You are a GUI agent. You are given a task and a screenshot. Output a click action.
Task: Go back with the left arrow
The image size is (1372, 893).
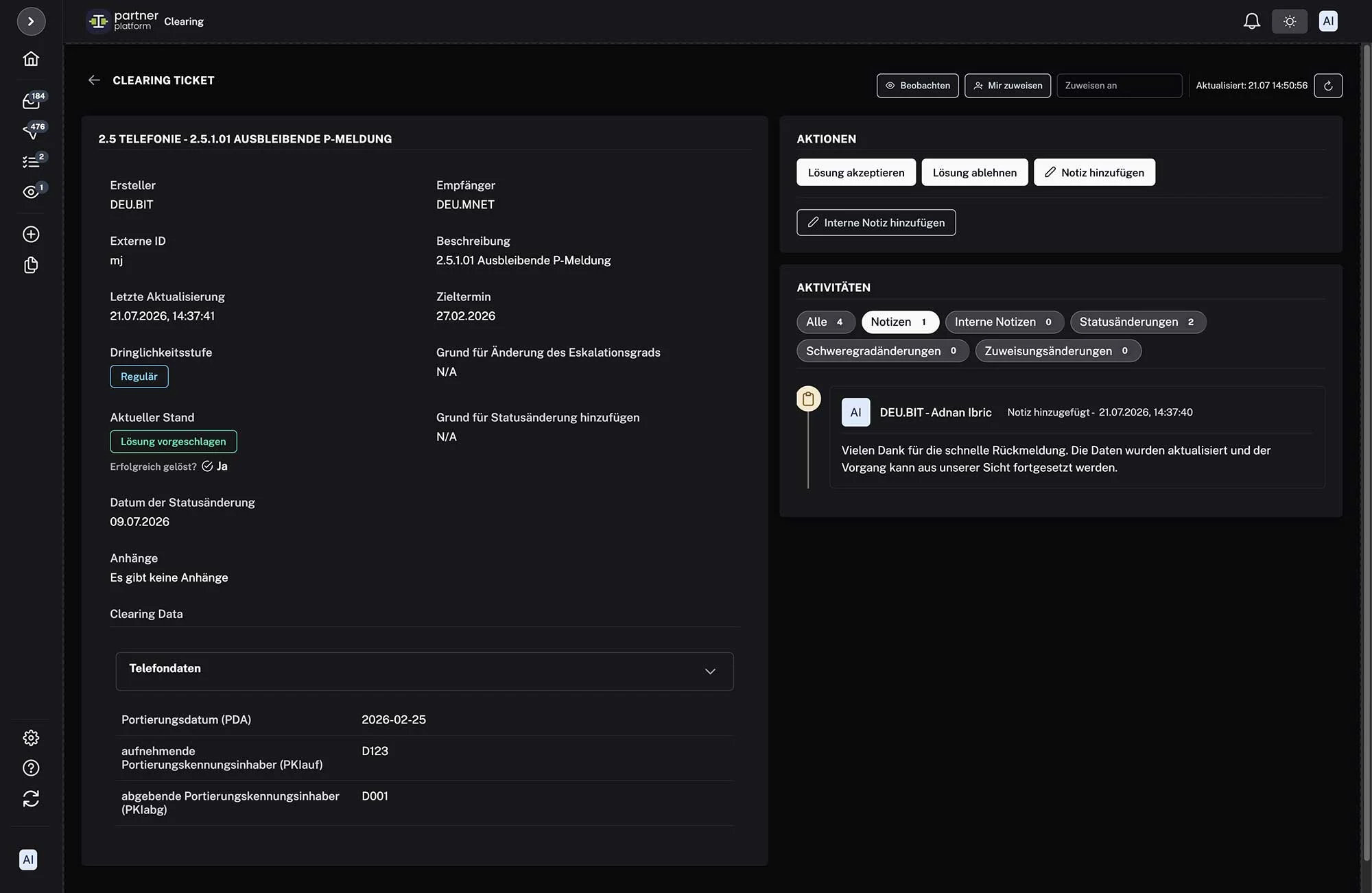[94, 80]
